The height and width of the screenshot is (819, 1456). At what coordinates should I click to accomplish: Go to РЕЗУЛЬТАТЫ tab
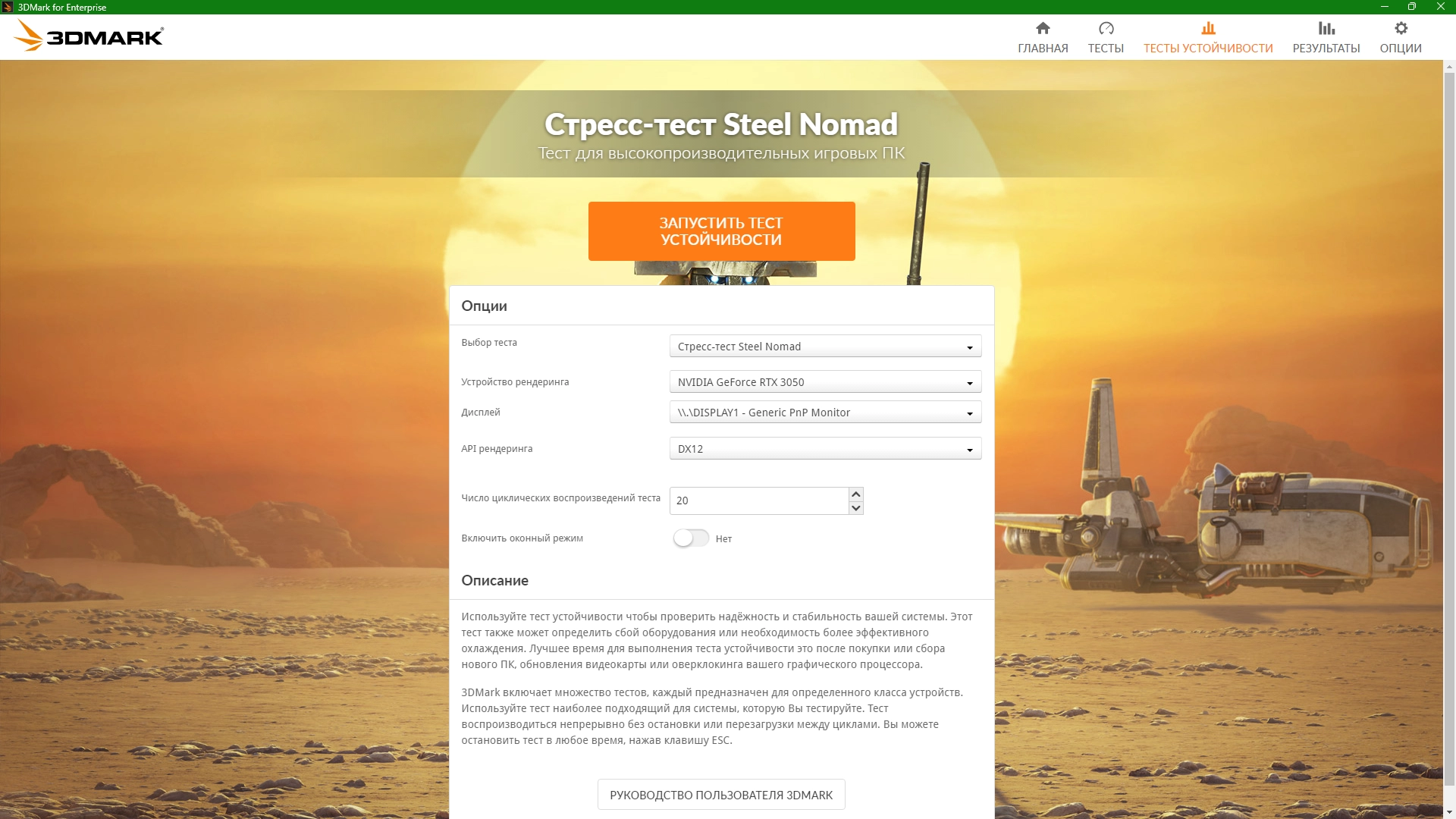point(1326,48)
